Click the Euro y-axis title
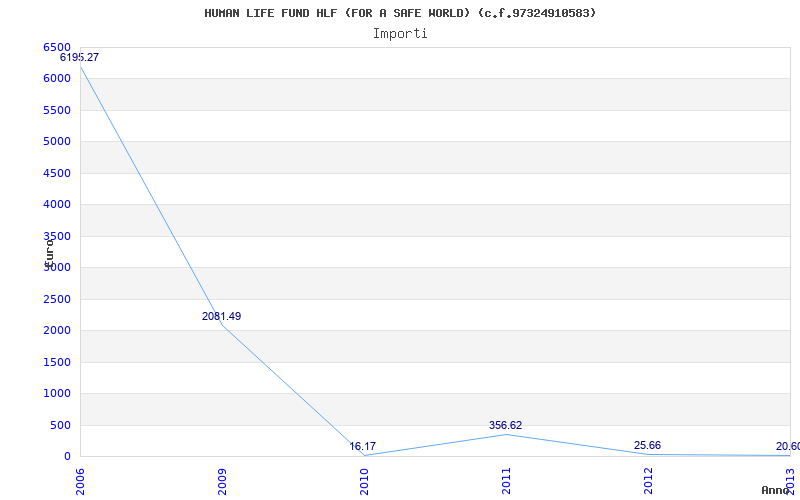 (x=49, y=253)
